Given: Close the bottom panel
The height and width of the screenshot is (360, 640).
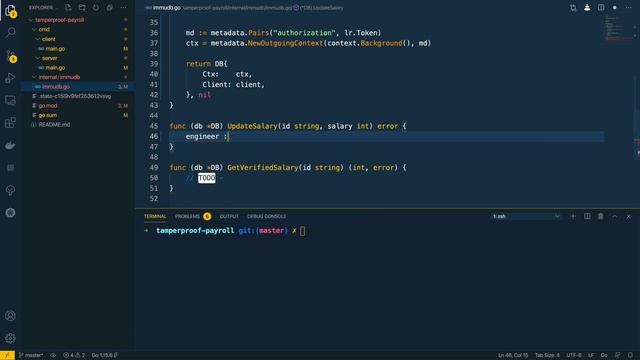Looking at the screenshot, I should (x=629, y=216).
